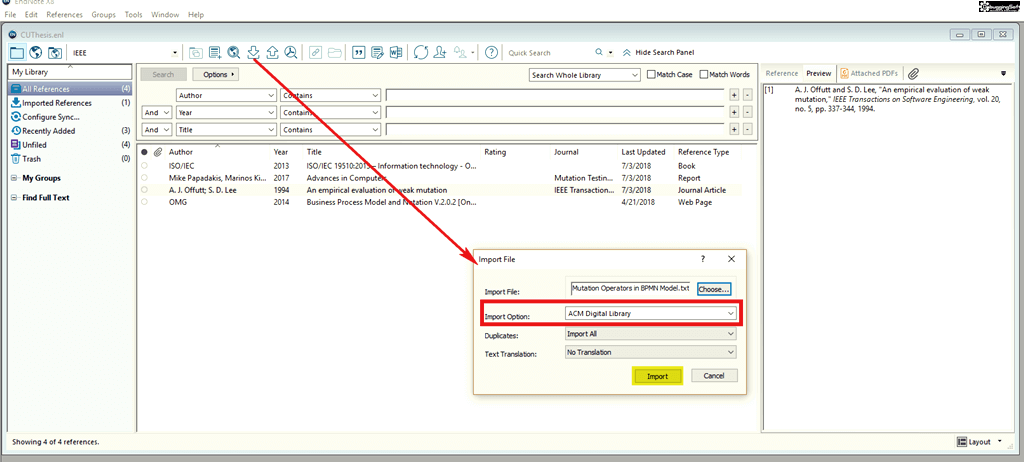Screen dimensions: 1024x462
Task: Switch to the Reference tab
Action: [x=782, y=73]
